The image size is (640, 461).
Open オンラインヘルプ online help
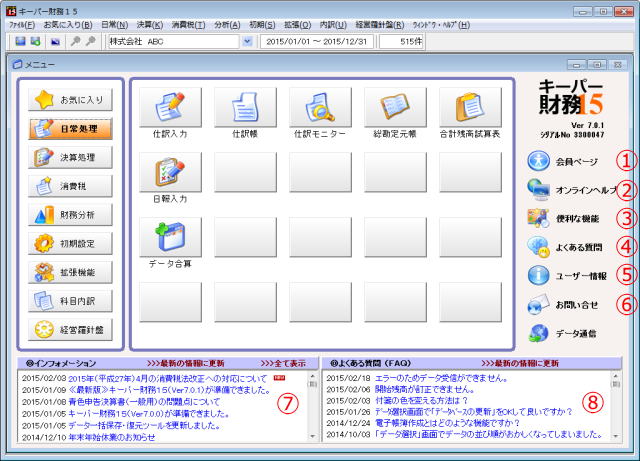click(571, 190)
